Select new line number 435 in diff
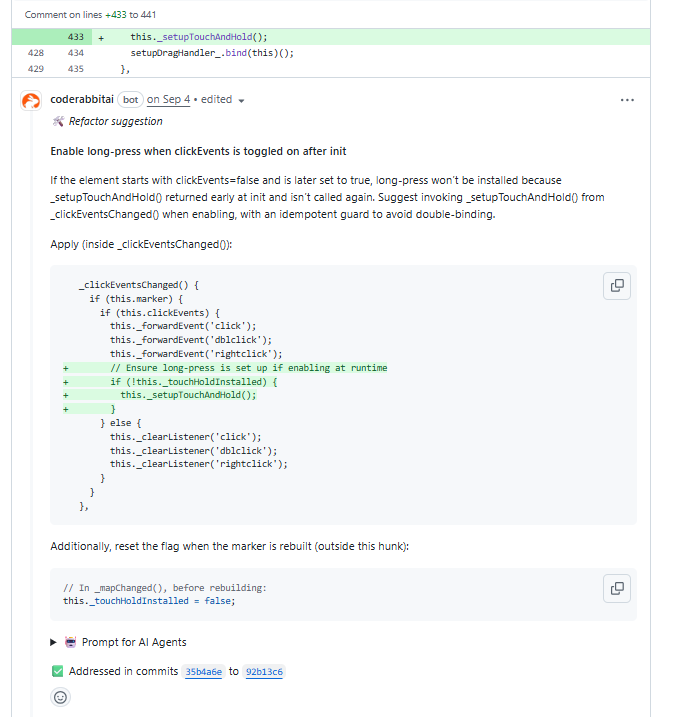The height and width of the screenshot is (717, 675). (x=76, y=69)
